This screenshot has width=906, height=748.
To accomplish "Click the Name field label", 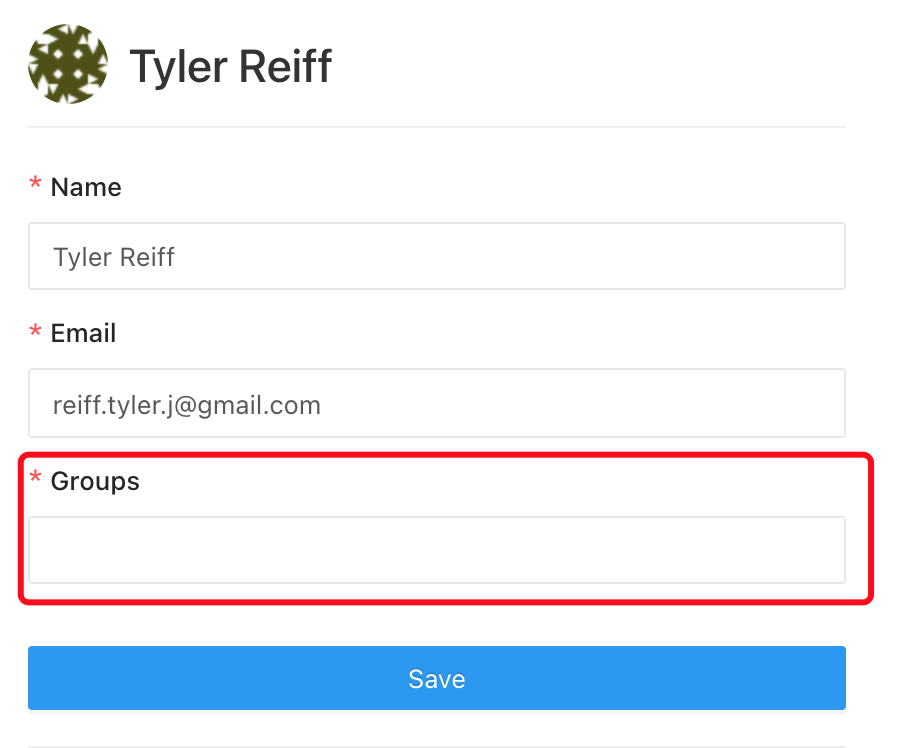I will coord(86,187).
